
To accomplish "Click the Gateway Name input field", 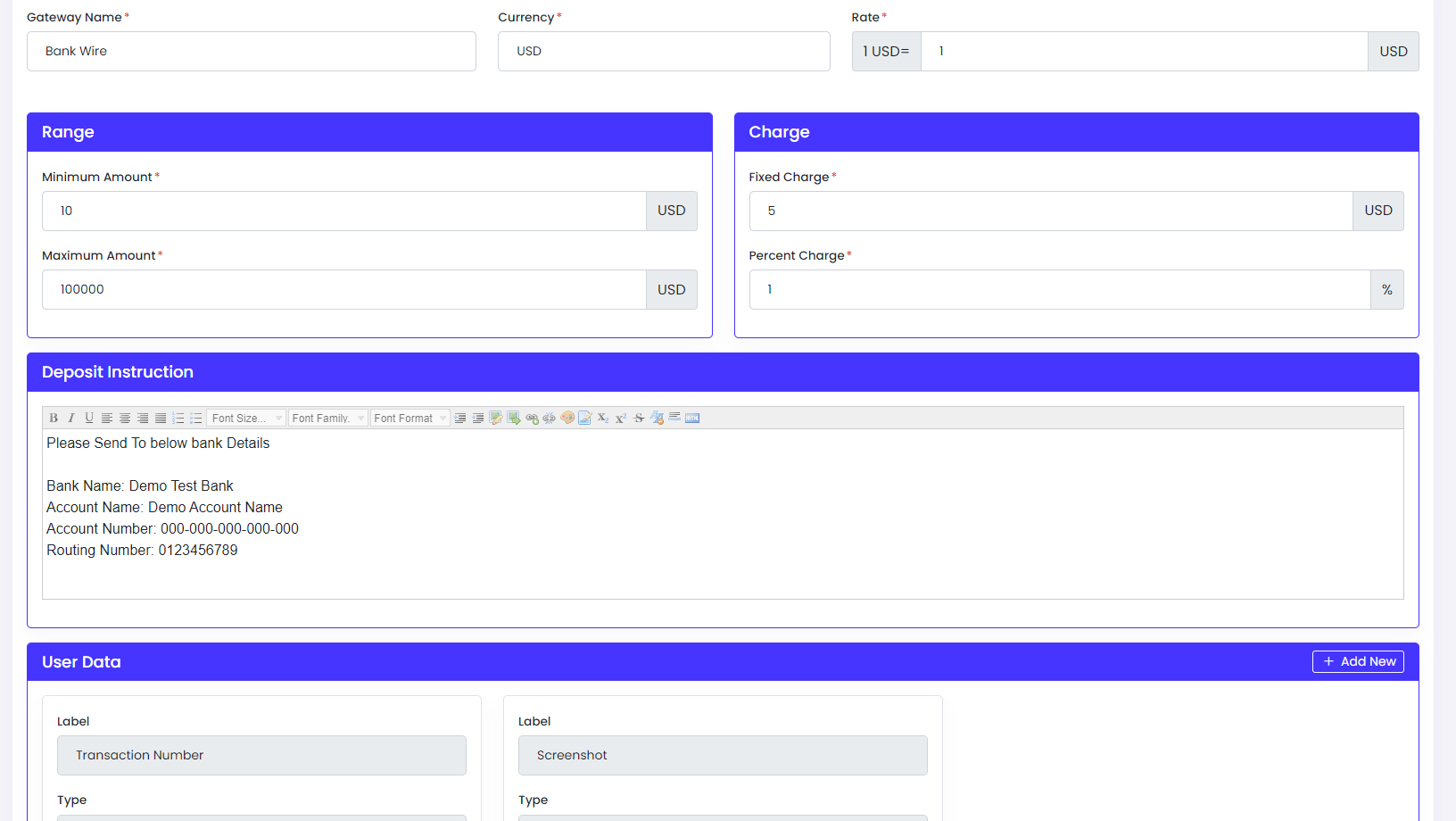I will (252, 51).
